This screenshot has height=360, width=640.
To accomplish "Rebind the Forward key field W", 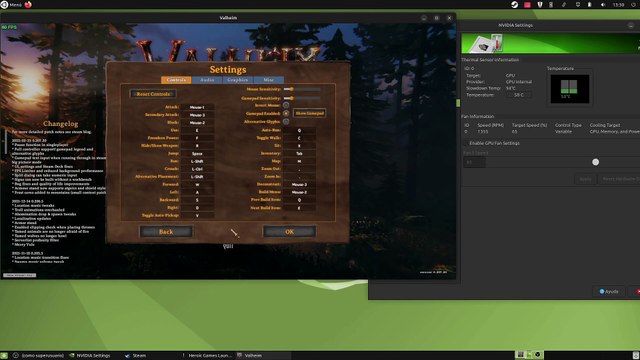I will point(197,184).
